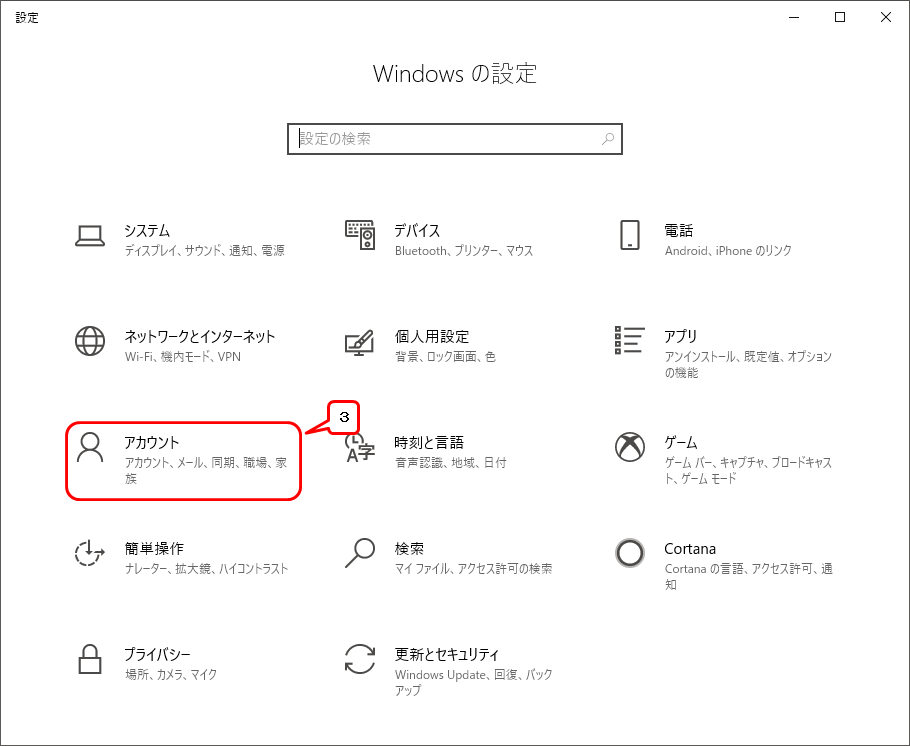The image size is (910, 746).
Task: Select the 更新とセキュリティ title text
Action: pyautogui.click(x=446, y=655)
